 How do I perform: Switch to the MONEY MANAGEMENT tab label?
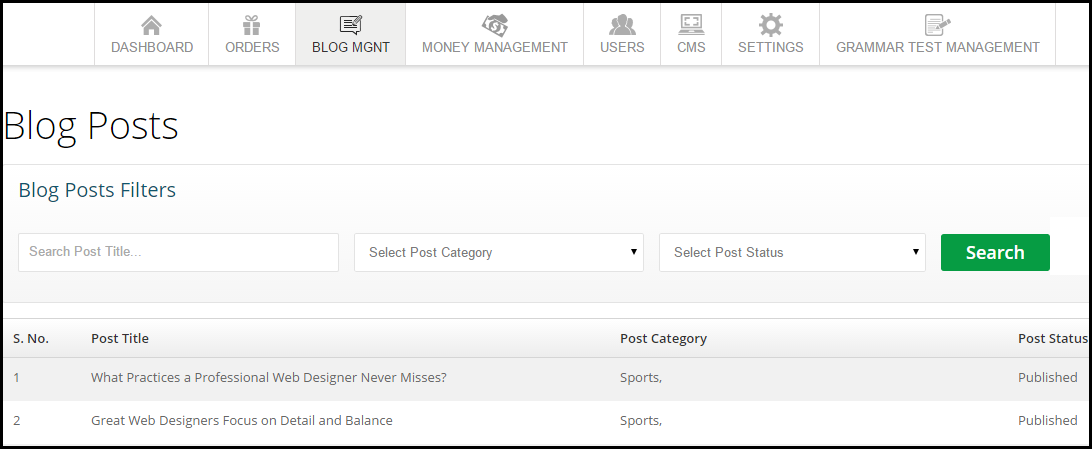pyautogui.click(x=494, y=47)
